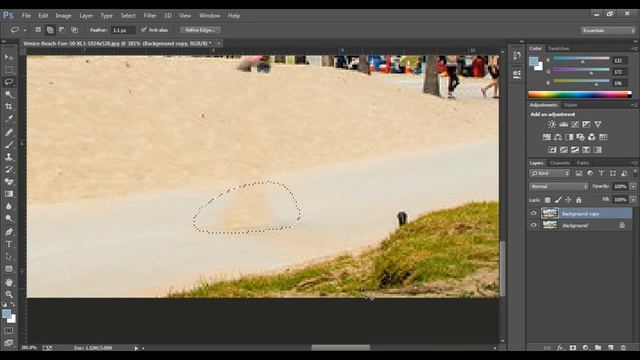Viewport: 640px width, 360px height.
Task: Toggle pixel layer filter in Layers panel
Action: pyautogui.click(x=579, y=173)
